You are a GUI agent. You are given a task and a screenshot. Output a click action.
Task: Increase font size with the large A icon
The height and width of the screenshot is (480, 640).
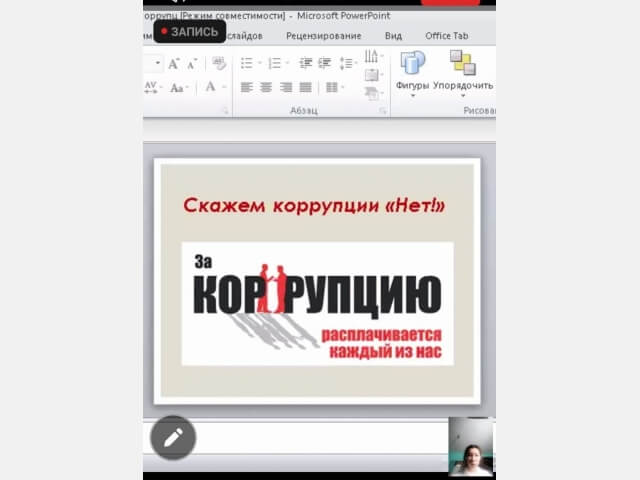pos(173,64)
